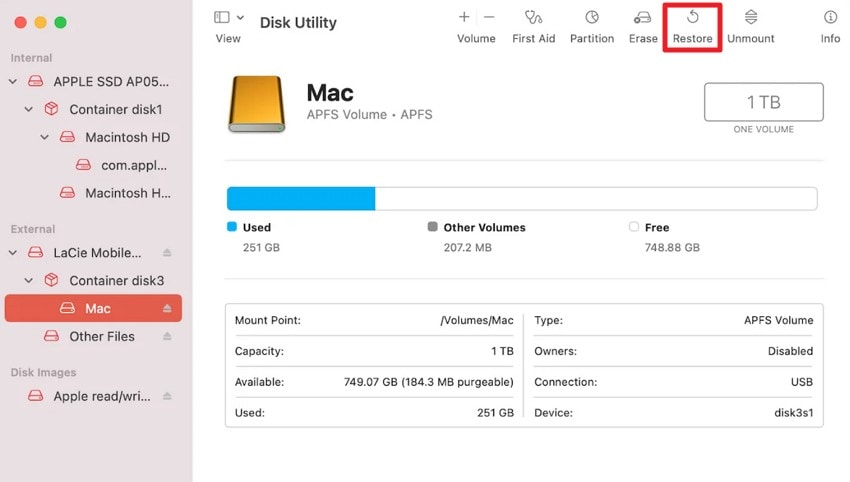This screenshot has width=850, height=482.
Task: Click the USB connection value
Action: (x=802, y=382)
